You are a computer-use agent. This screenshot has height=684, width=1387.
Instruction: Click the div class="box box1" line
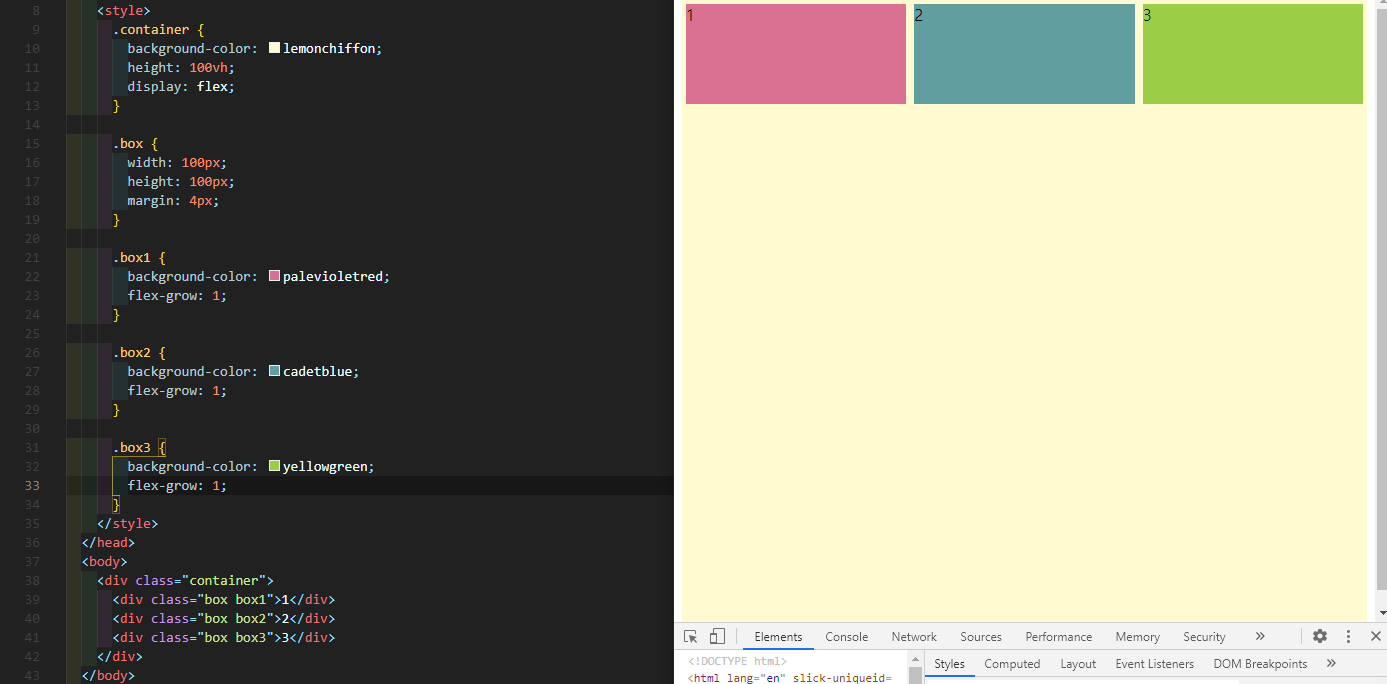tap(224, 599)
